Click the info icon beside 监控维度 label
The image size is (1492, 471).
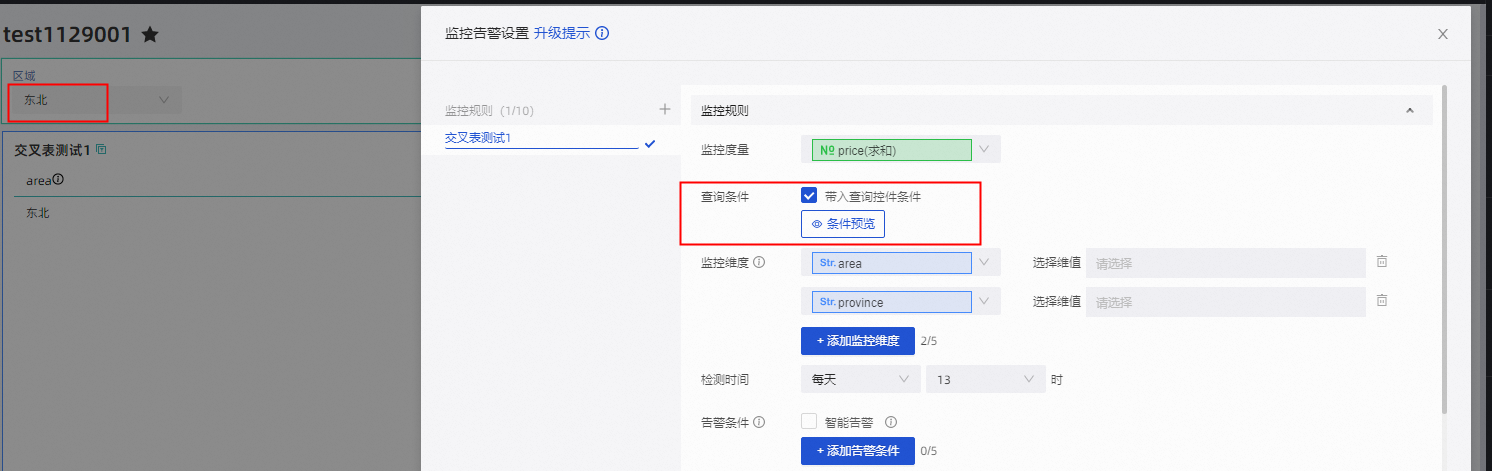[x=759, y=263]
